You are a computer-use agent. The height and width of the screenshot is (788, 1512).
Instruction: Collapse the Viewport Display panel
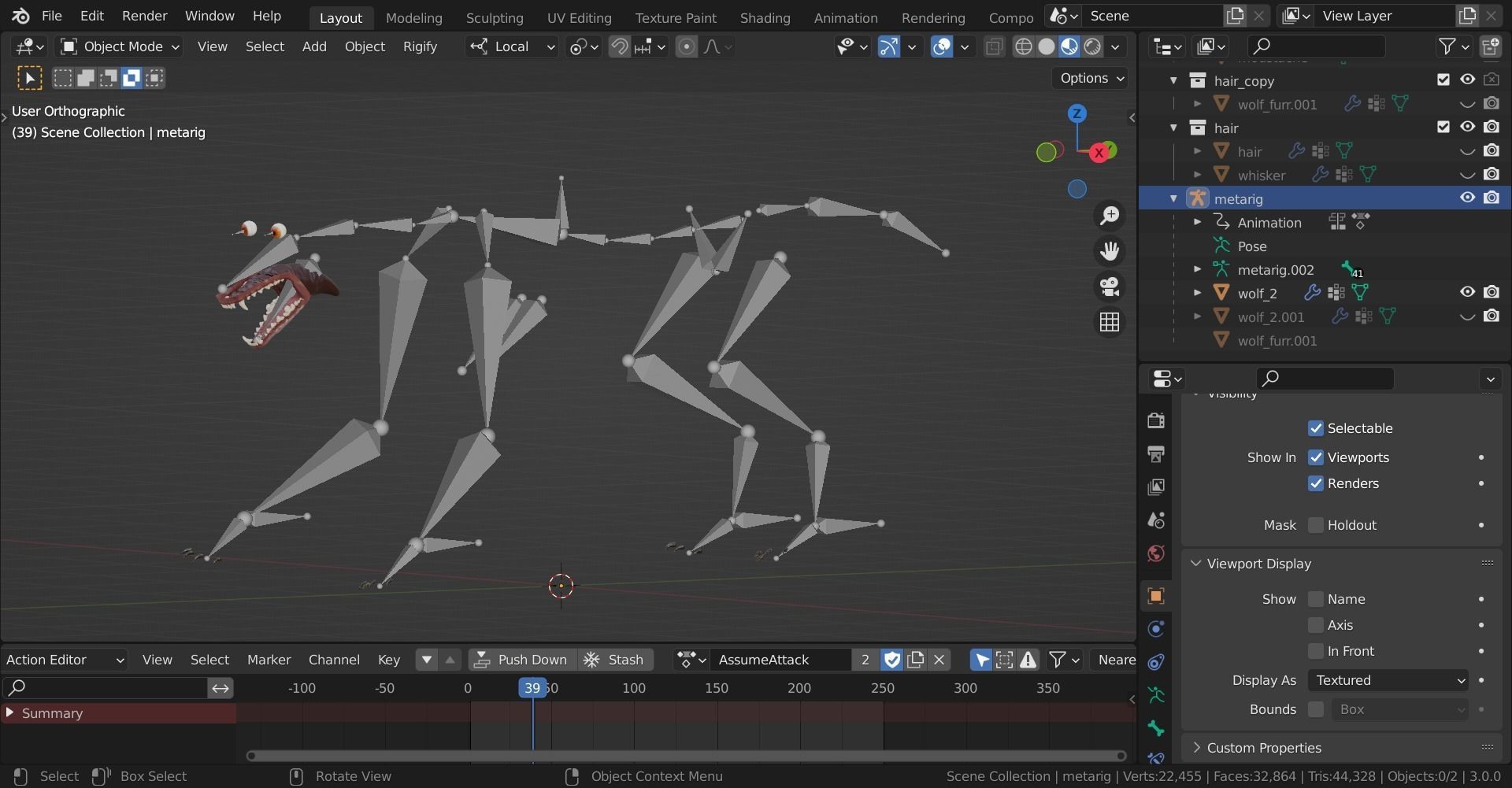[1195, 564]
